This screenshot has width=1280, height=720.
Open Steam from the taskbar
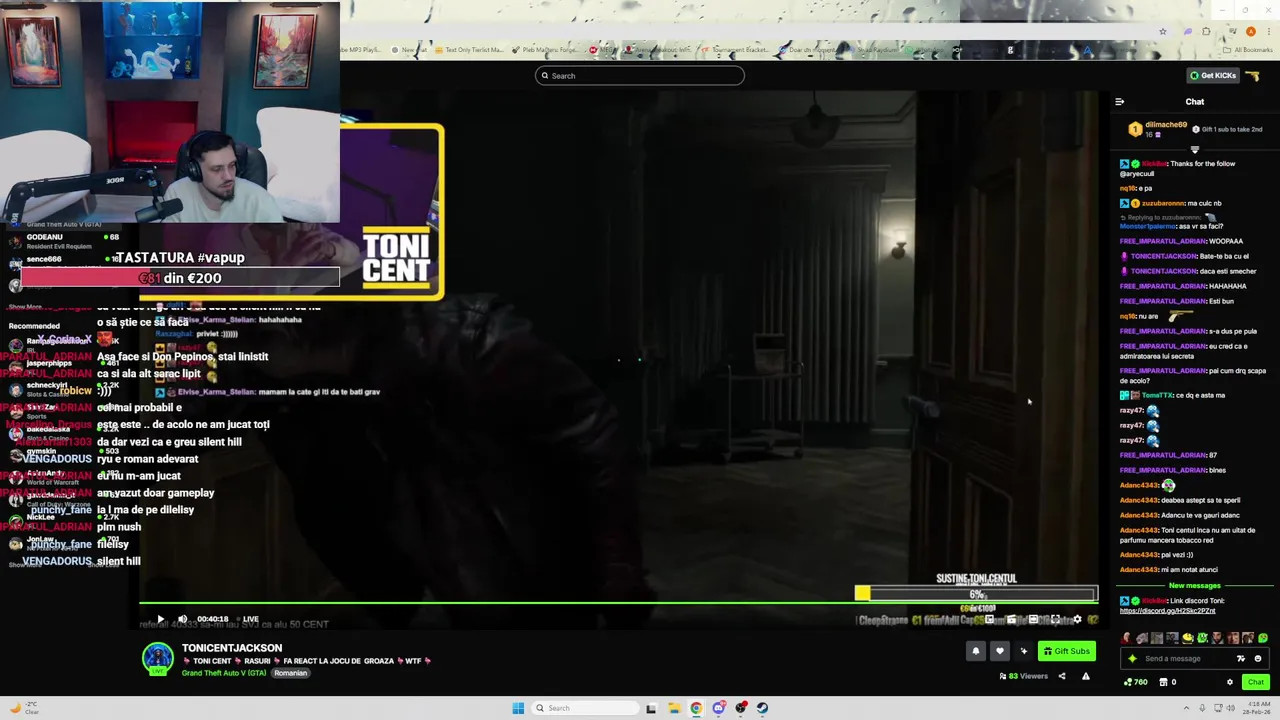click(762, 708)
